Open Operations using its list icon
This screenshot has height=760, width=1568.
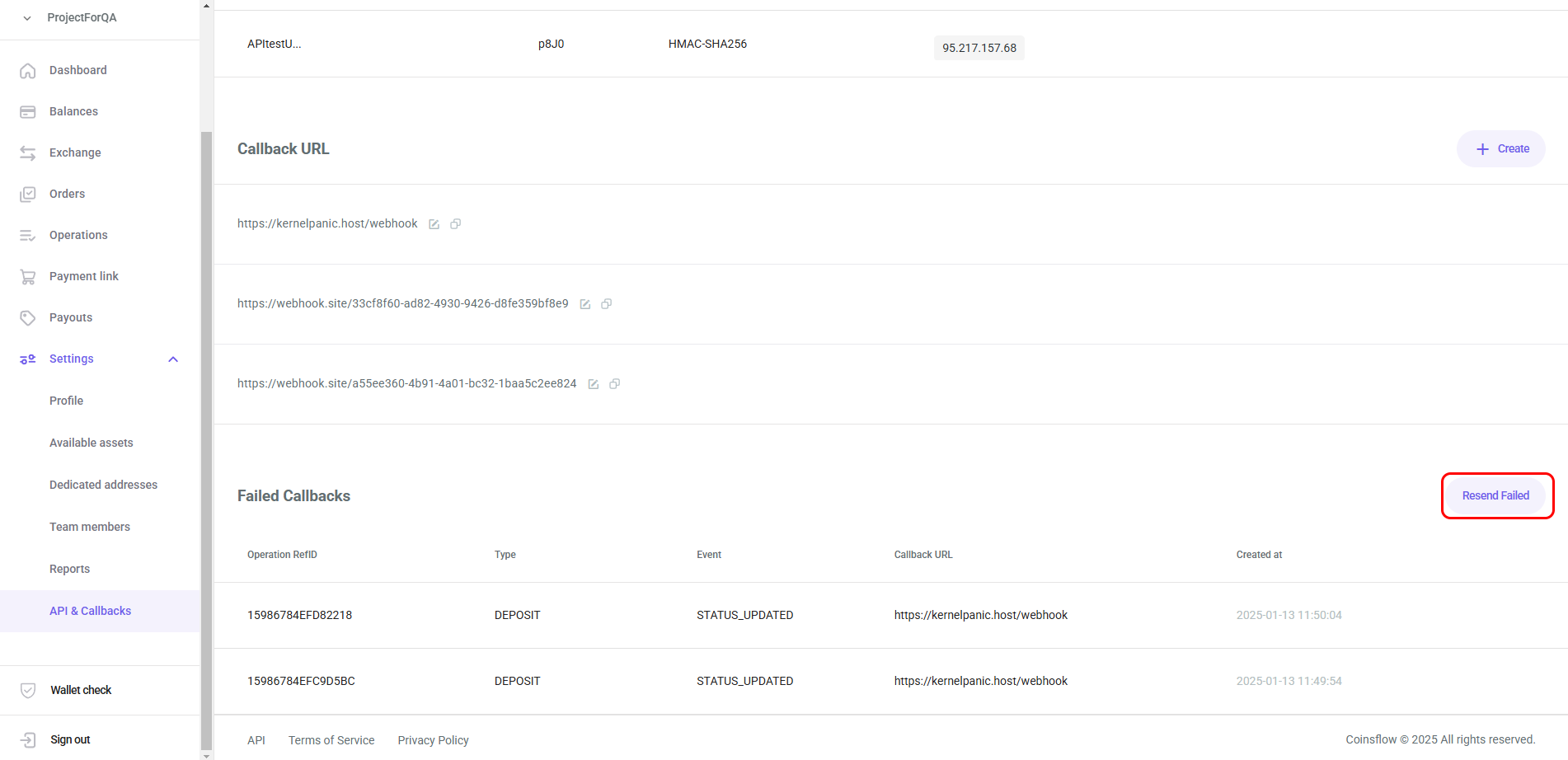click(28, 235)
